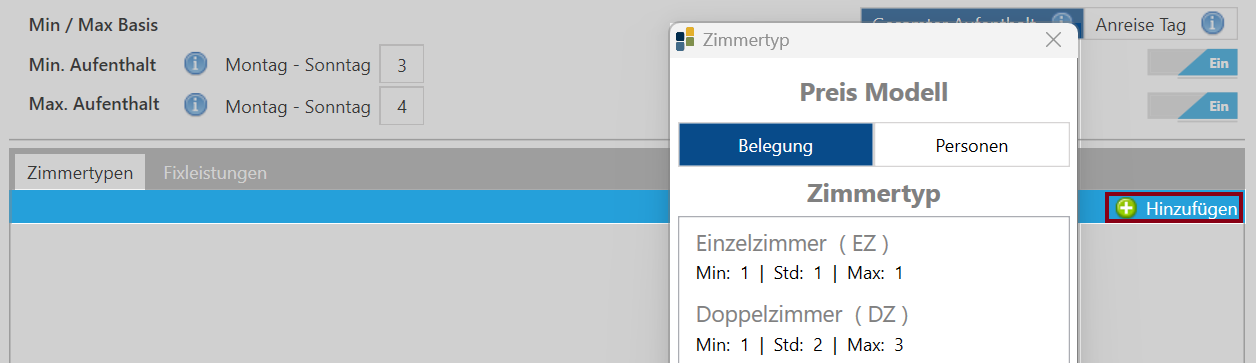Screen dimensions: 1256x363
Task: Select Personen price model
Action: click(x=971, y=145)
